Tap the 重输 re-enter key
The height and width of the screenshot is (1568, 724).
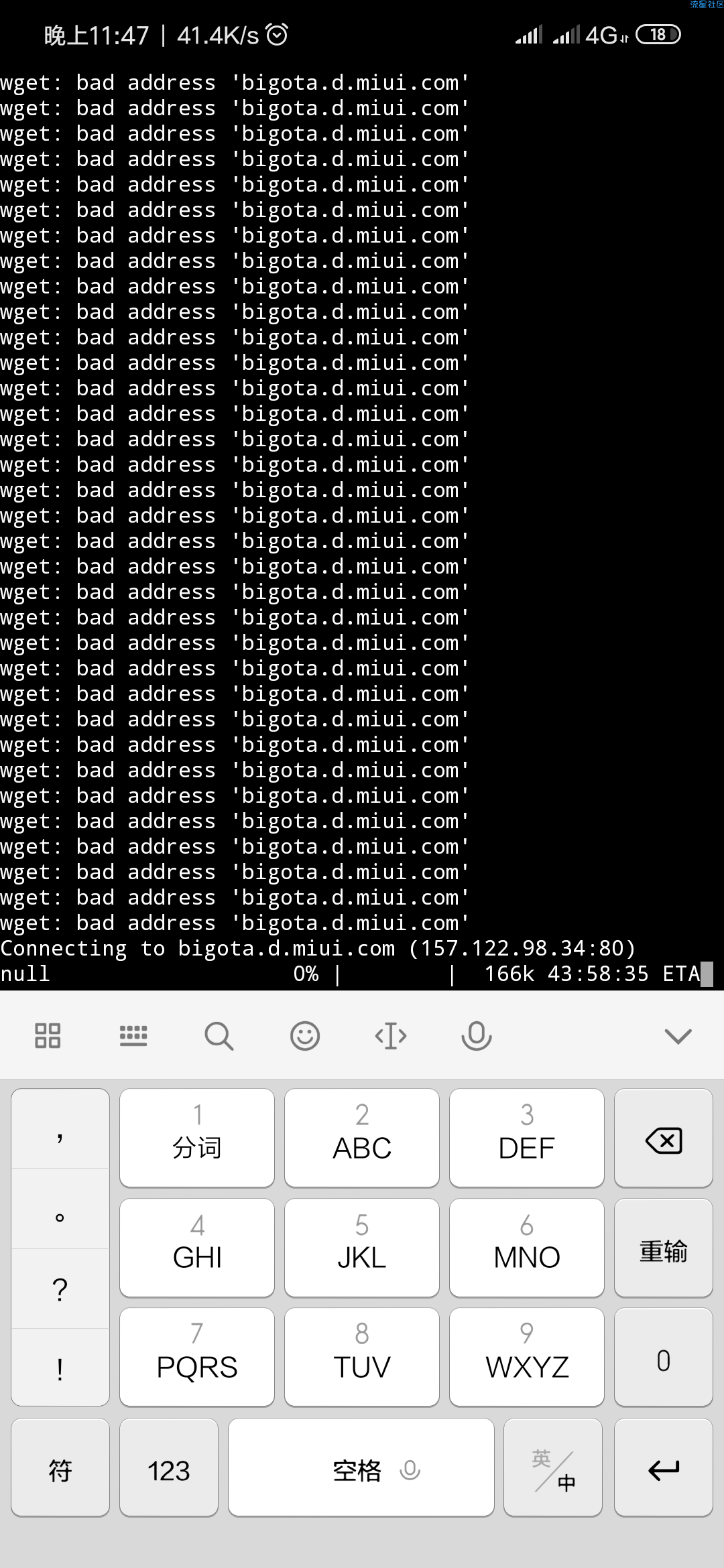pyautogui.click(x=664, y=1248)
